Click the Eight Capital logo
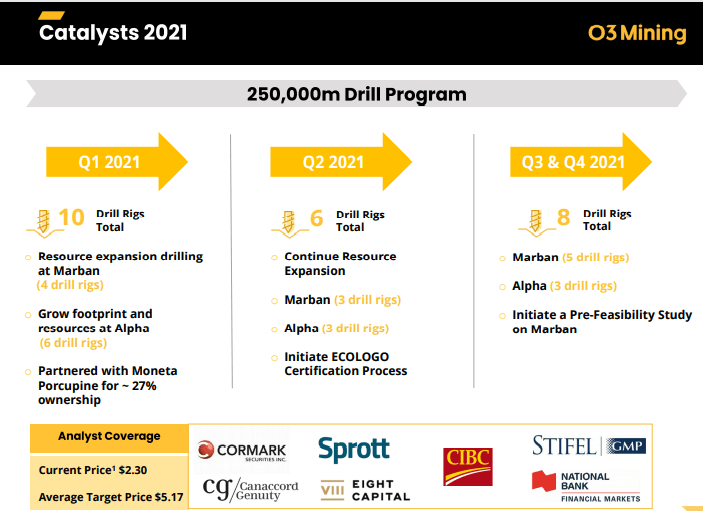Viewport: 703px width, 511px height. point(365,490)
